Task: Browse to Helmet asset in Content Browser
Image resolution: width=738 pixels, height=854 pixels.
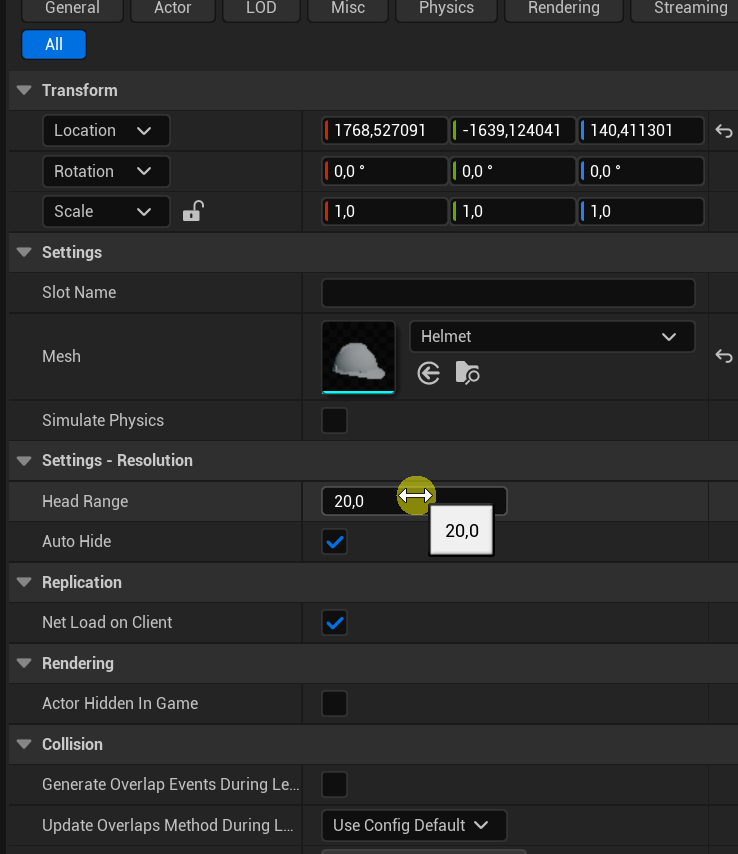Action: tap(467, 373)
